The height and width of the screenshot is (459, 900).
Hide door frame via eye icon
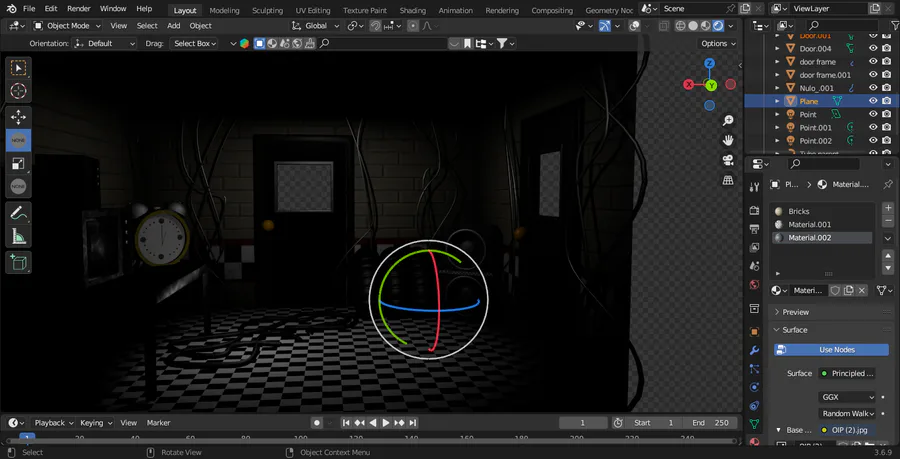tap(873, 61)
